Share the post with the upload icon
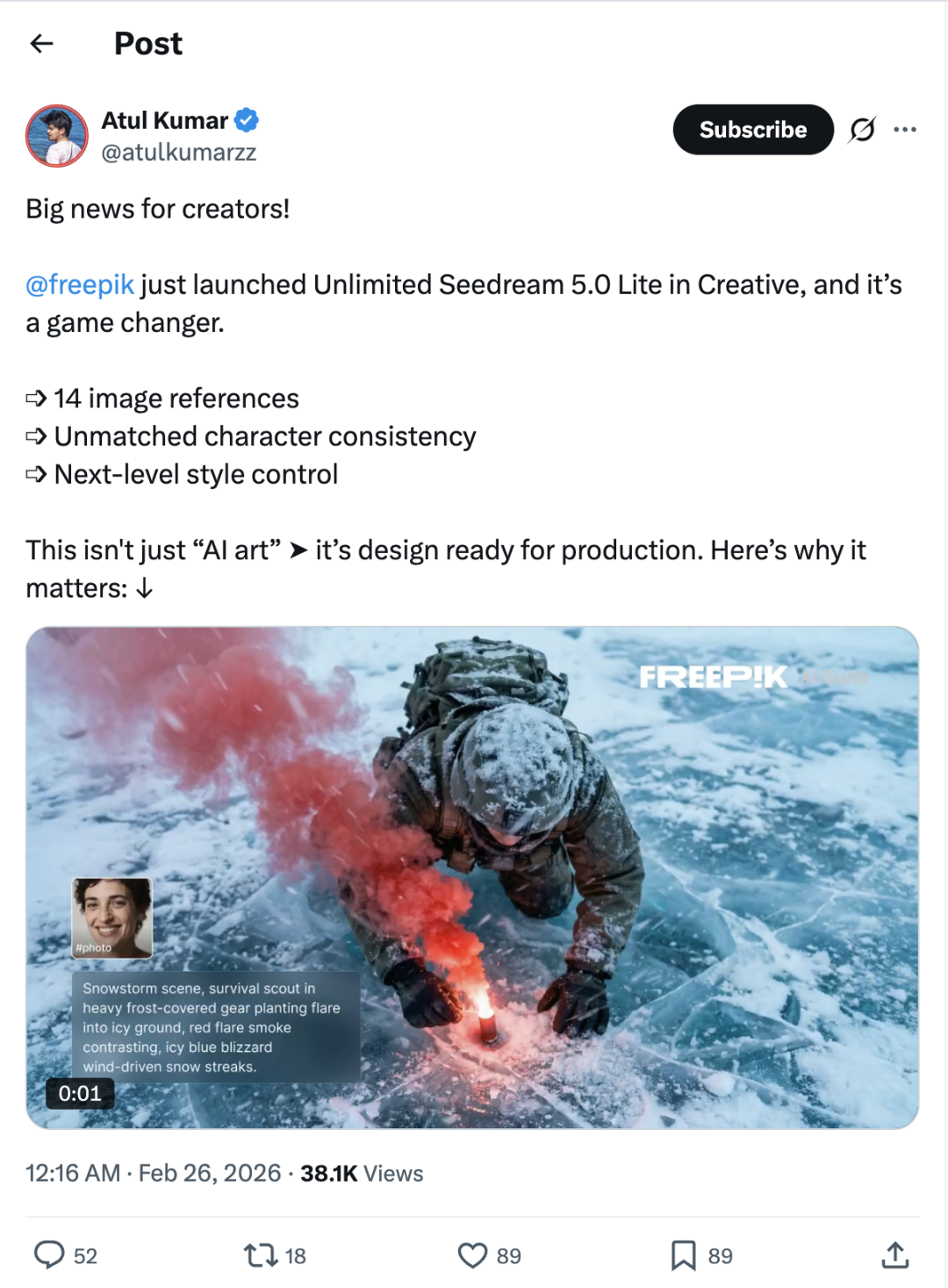Viewport: 948px width, 1288px height. (x=894, y=1255)
